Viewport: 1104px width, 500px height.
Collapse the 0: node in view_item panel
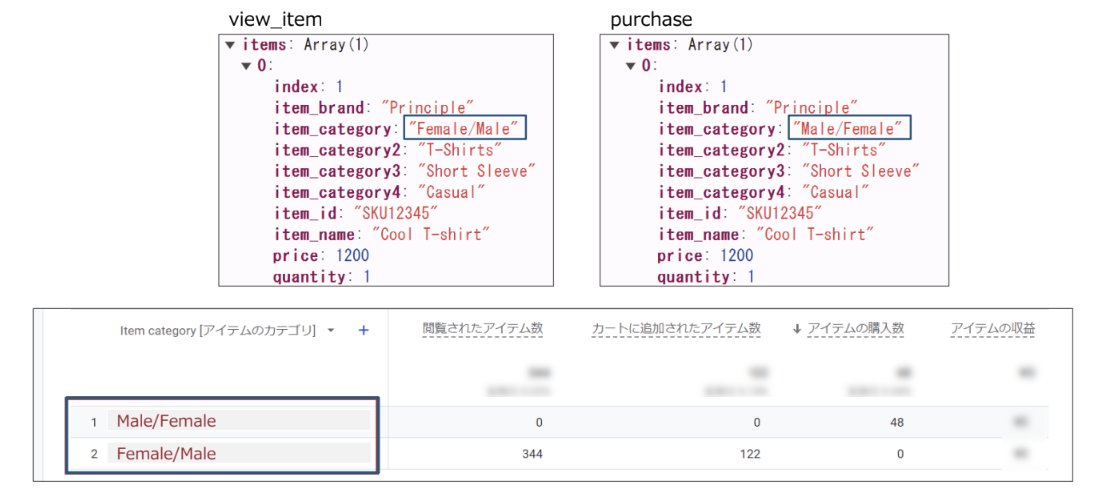pos(247,66)
